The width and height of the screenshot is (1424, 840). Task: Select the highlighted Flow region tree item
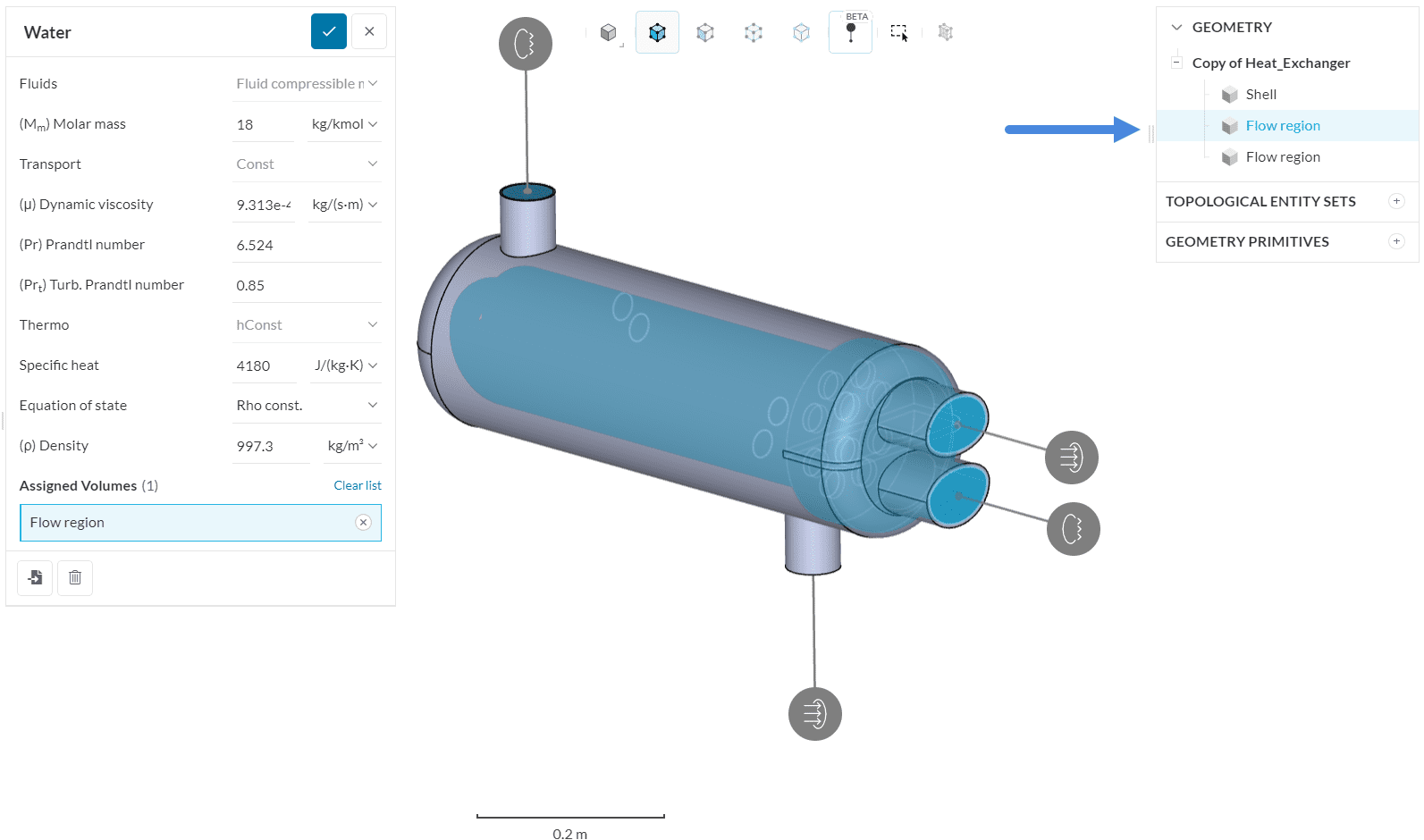click(x=1282, y=126)
